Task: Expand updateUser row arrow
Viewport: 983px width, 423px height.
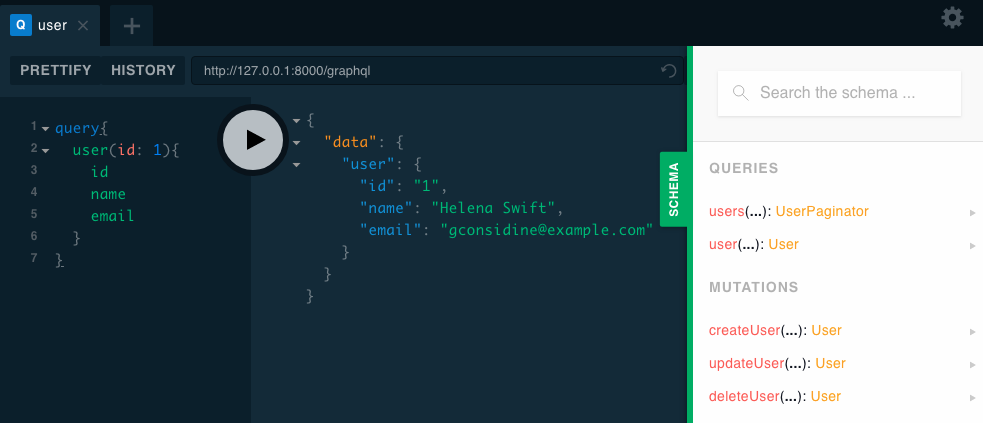Action: pos(972,364)
